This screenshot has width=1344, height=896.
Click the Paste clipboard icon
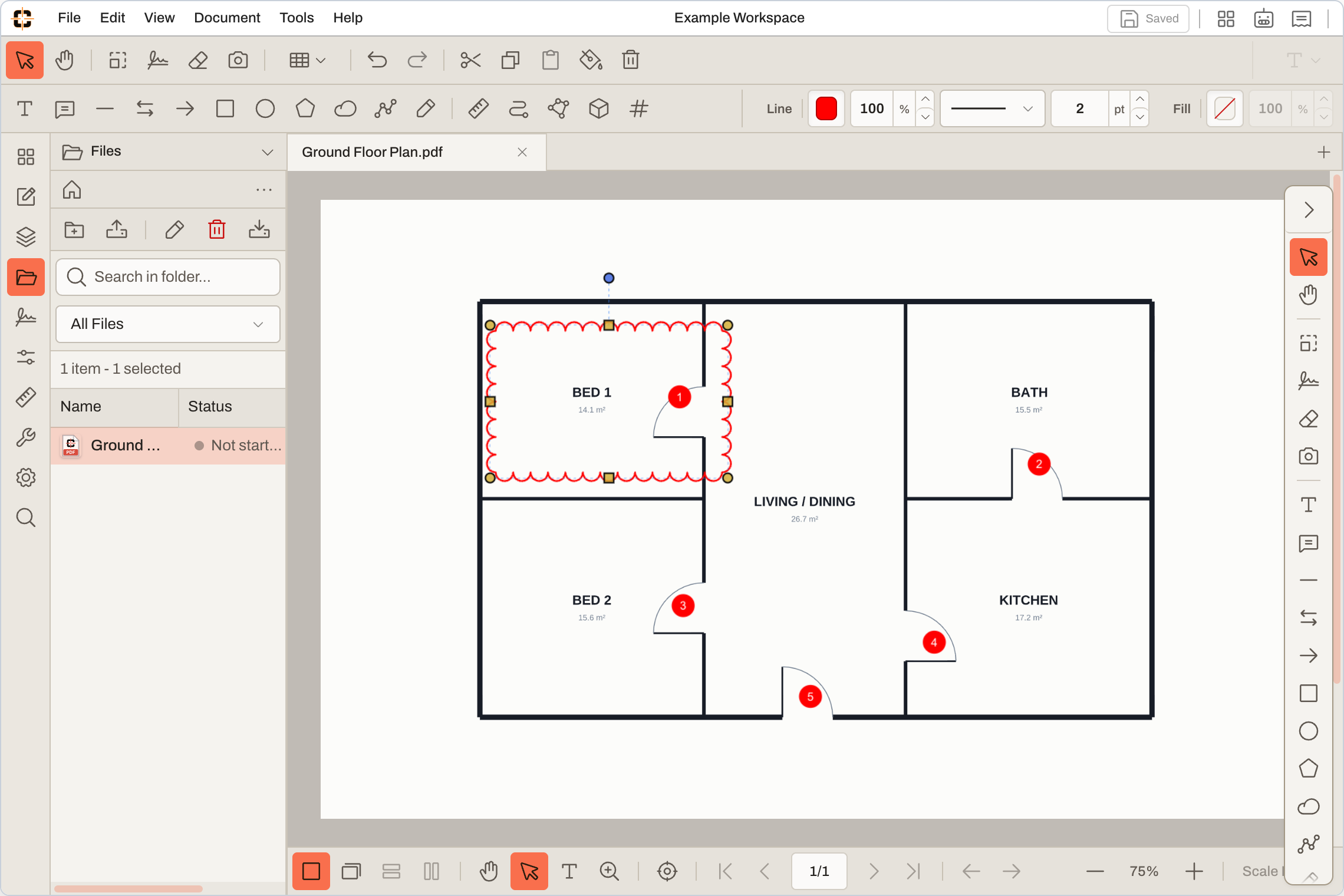551,60
